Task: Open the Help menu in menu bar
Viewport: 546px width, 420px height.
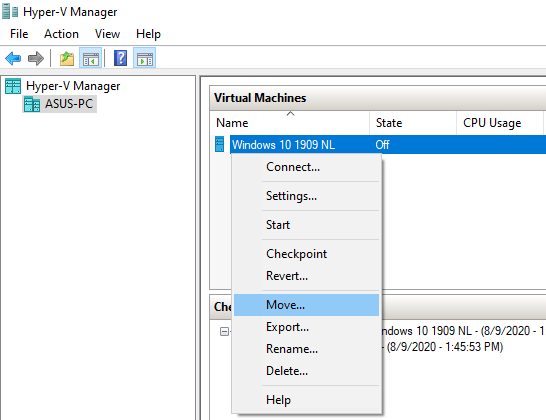Action: click(x=148, y=34)
